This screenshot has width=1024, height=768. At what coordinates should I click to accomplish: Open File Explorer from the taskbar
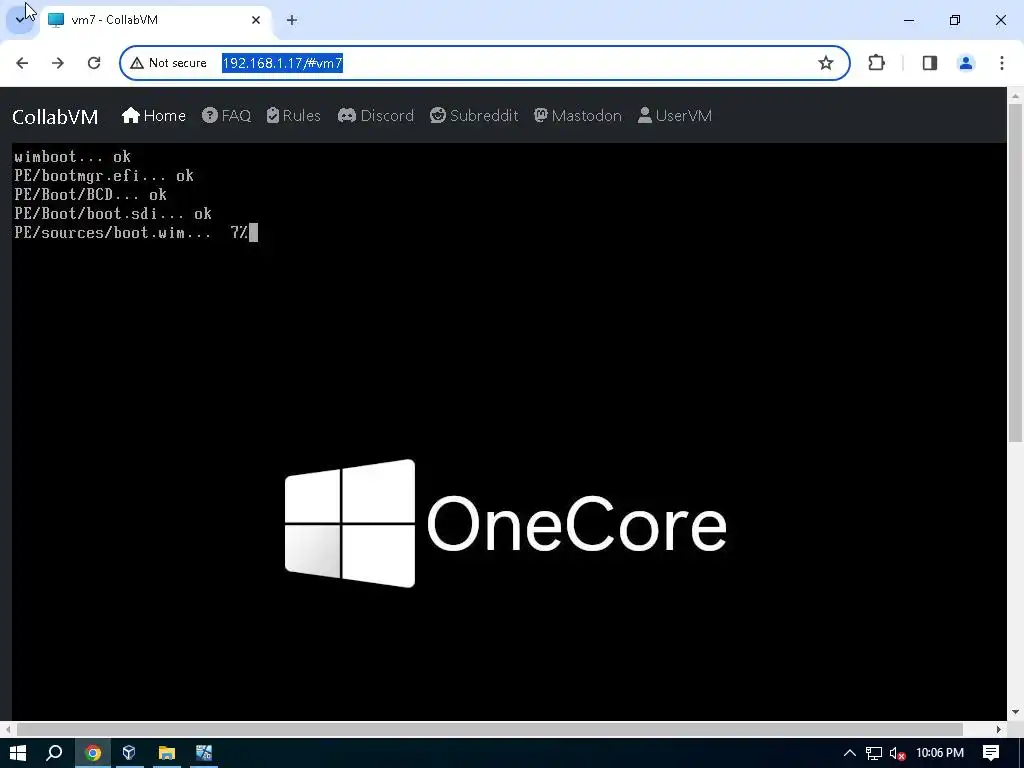pyautogui.click(x=167, y=753)
